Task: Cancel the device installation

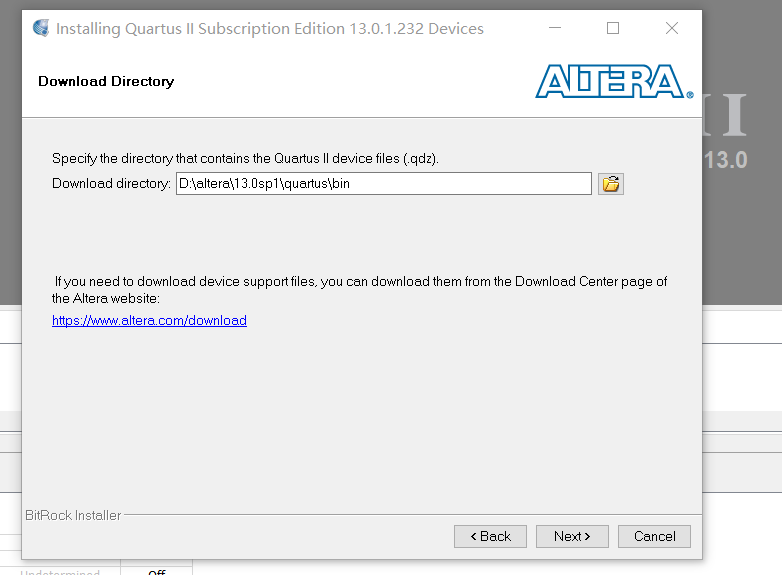Action: (654, 536)
